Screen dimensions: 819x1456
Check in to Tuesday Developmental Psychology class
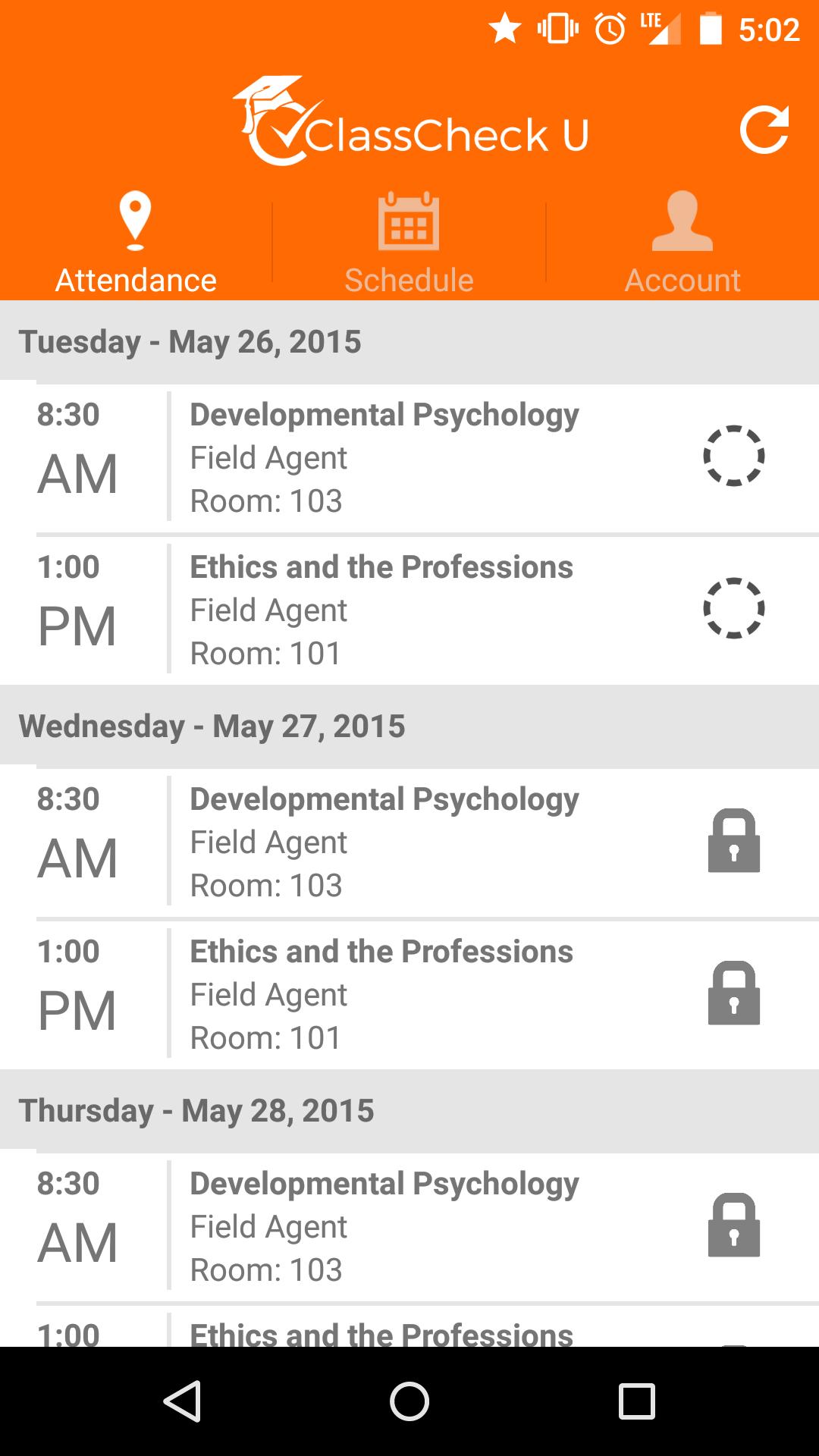pyautogui.click(x=733, y=456)
